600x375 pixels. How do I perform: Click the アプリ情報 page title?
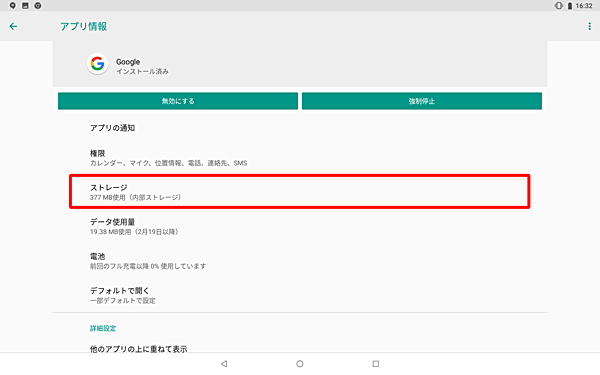pos(83,26)
